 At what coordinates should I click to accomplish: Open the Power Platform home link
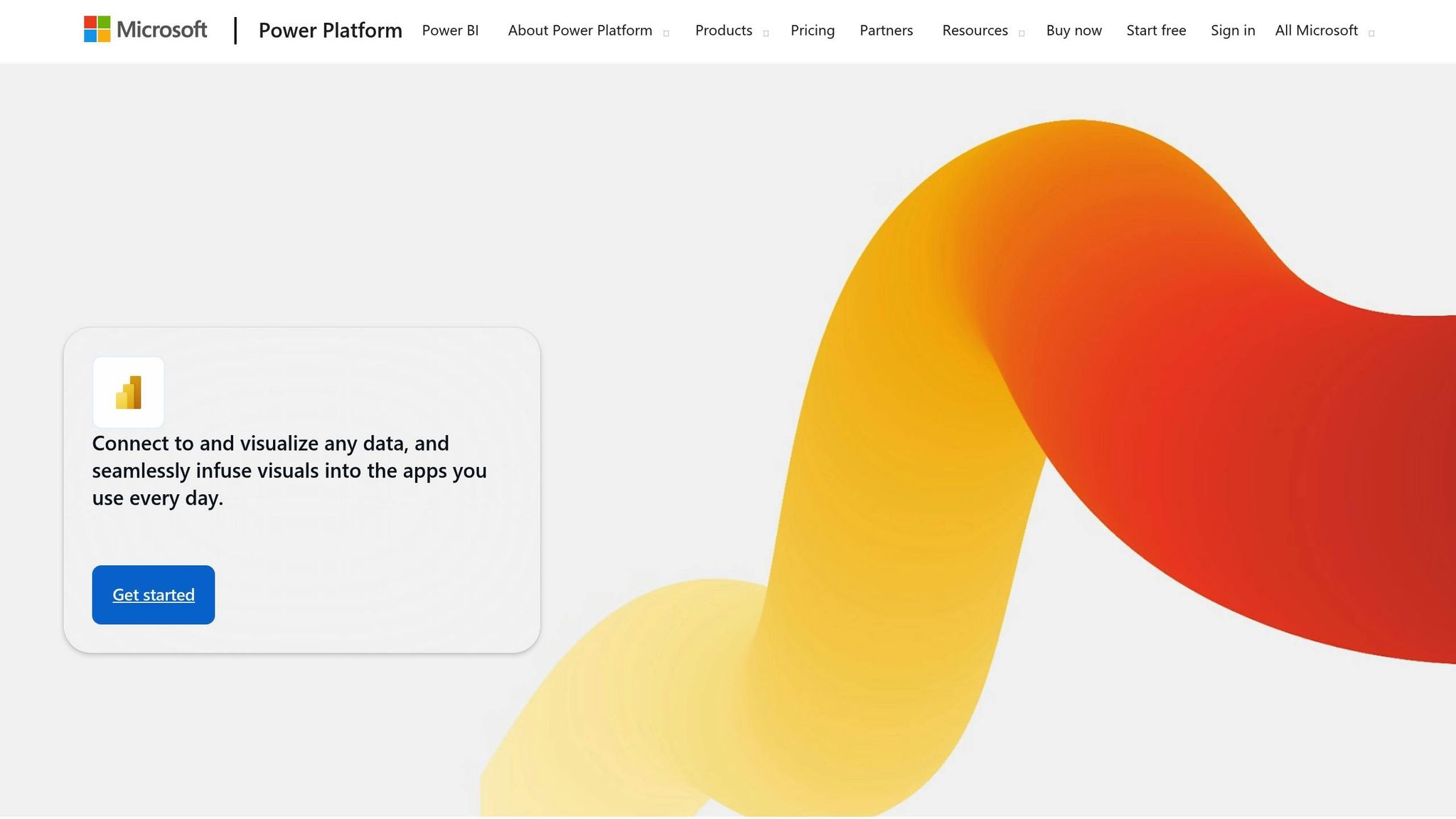330,30
